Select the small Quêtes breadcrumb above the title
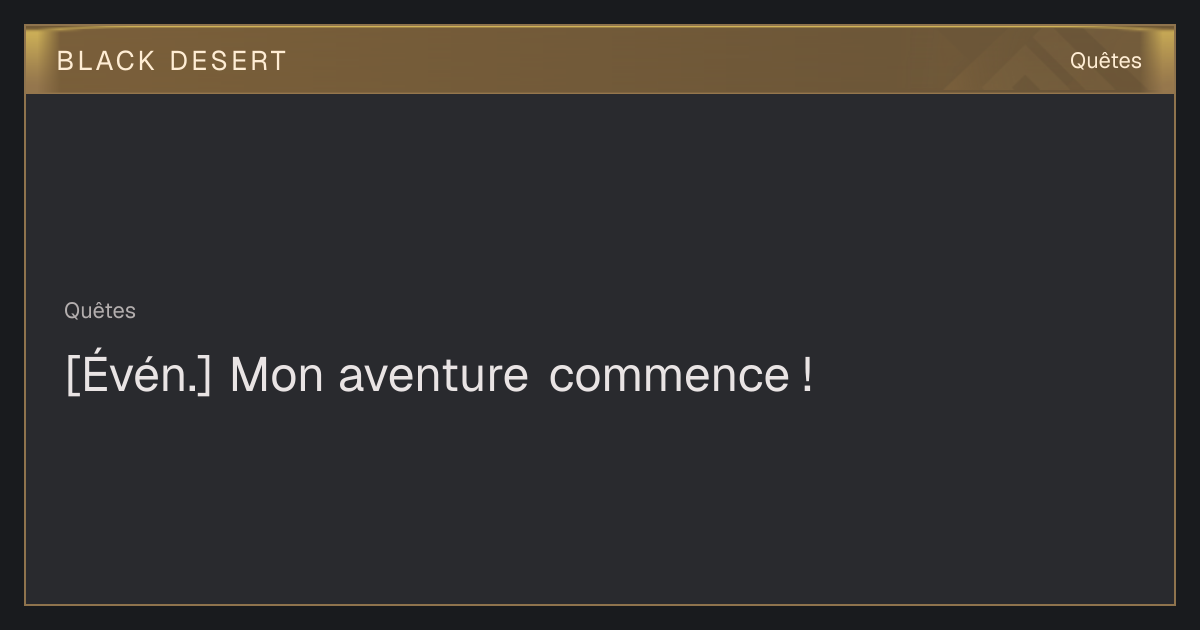This screenshot has width=1200, height=630. click(100, 311)
